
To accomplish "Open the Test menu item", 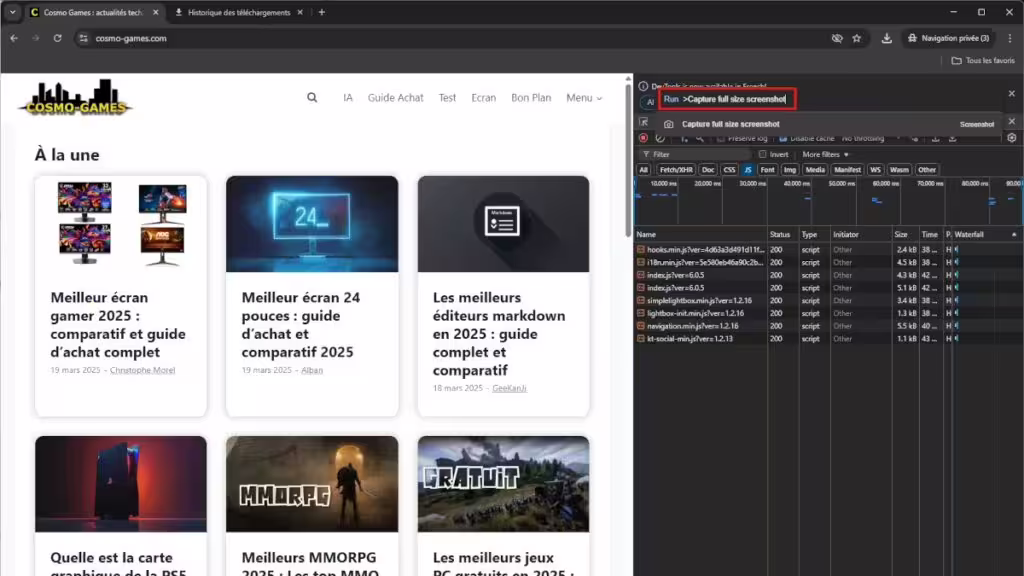I will pyautogui.click(x=447, y=98).
